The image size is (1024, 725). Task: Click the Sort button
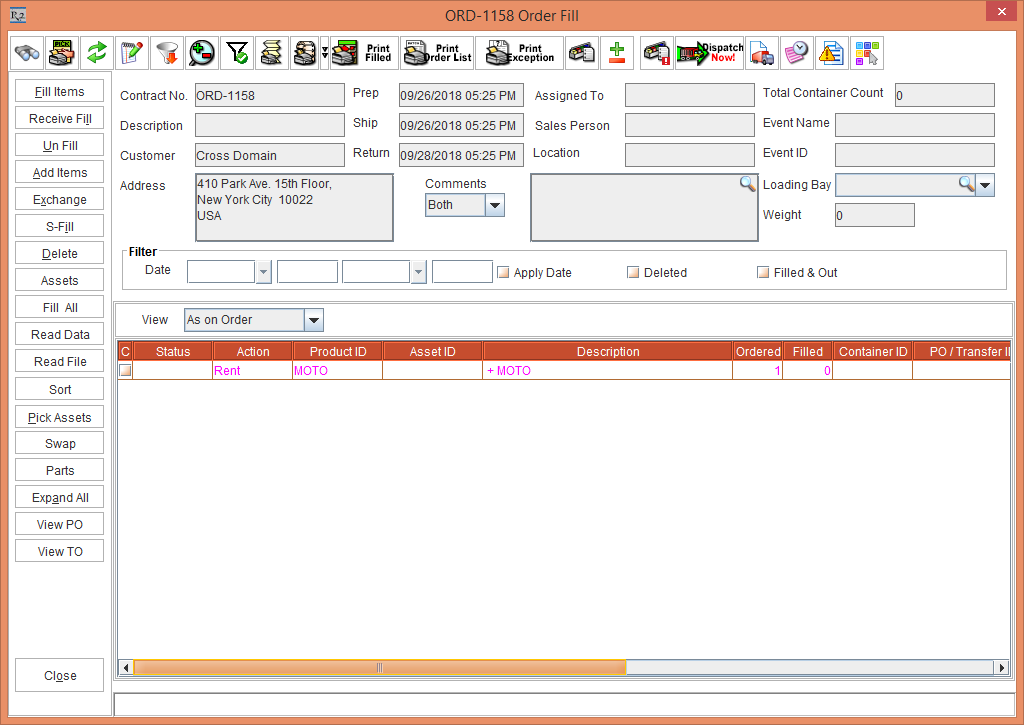pos(59,389)
